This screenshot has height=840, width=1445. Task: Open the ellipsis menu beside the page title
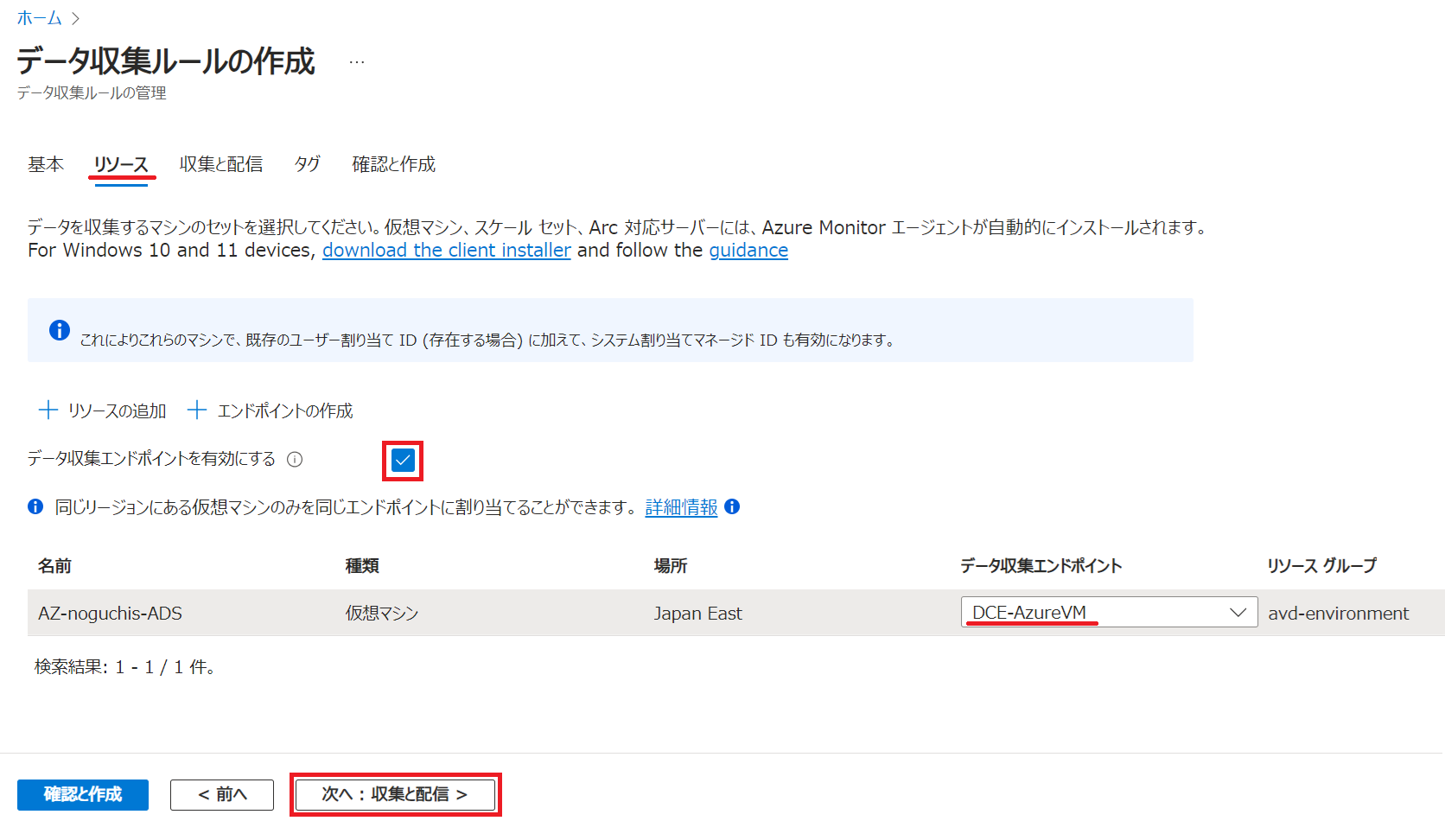click(x=357, y=62)
